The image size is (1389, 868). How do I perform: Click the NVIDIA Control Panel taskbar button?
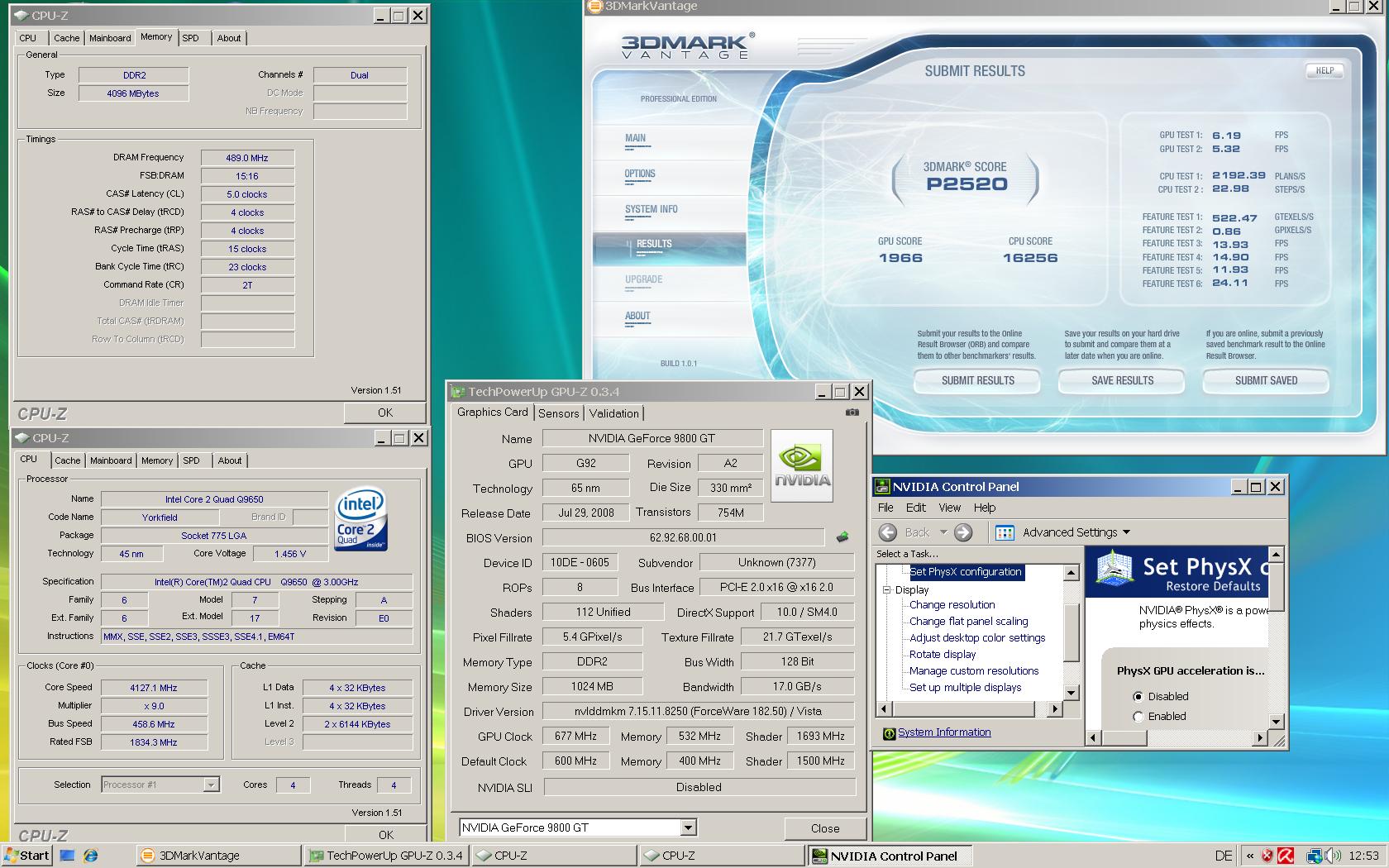[x=890, y=856]
